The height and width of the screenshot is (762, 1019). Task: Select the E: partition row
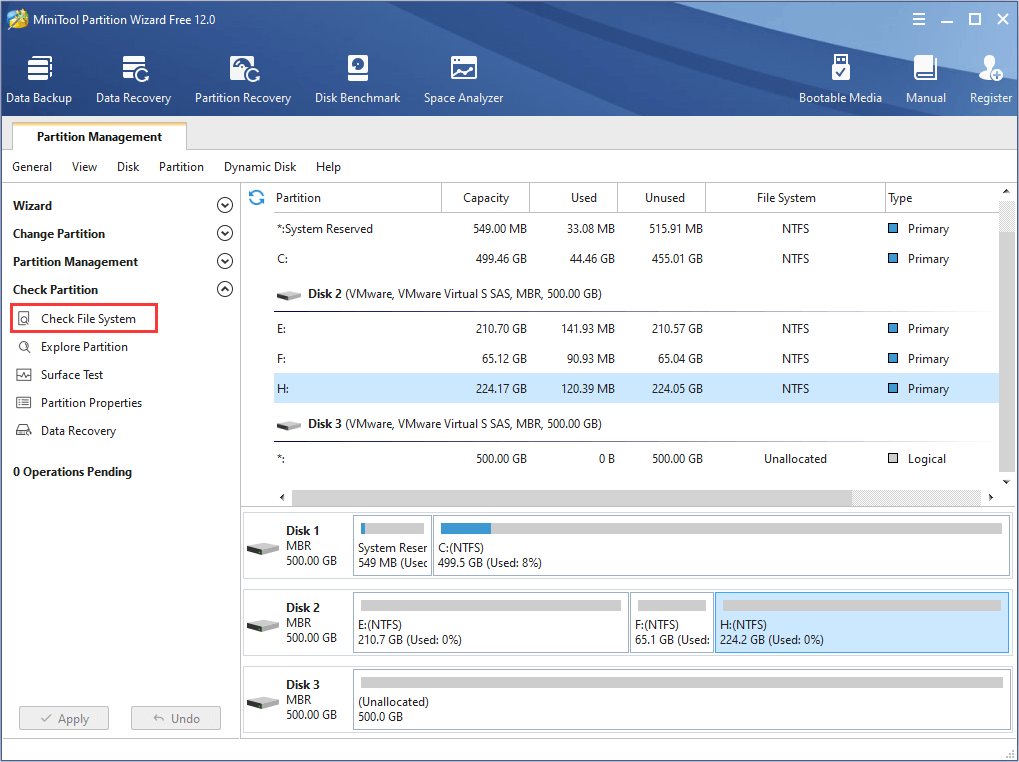pyautogui.click(x=636, y=329)
